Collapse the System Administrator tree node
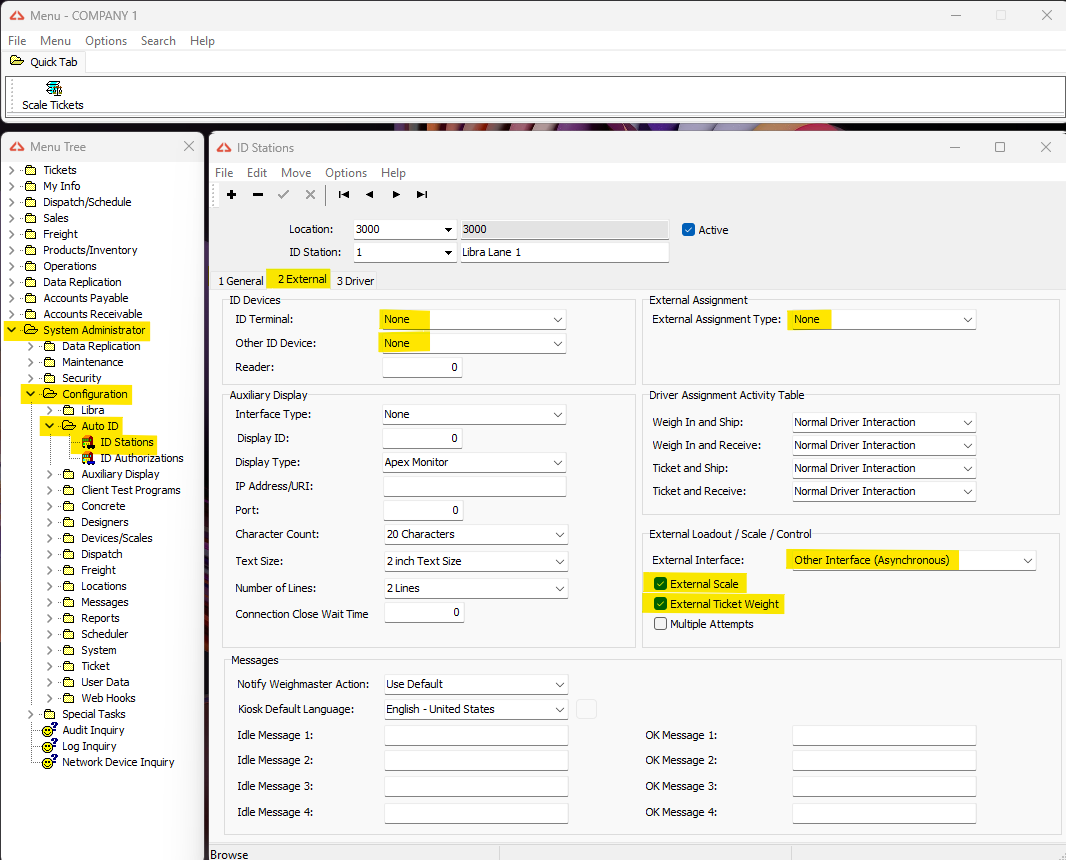Viewport: 1066px width, 860px height. [12, 330]
